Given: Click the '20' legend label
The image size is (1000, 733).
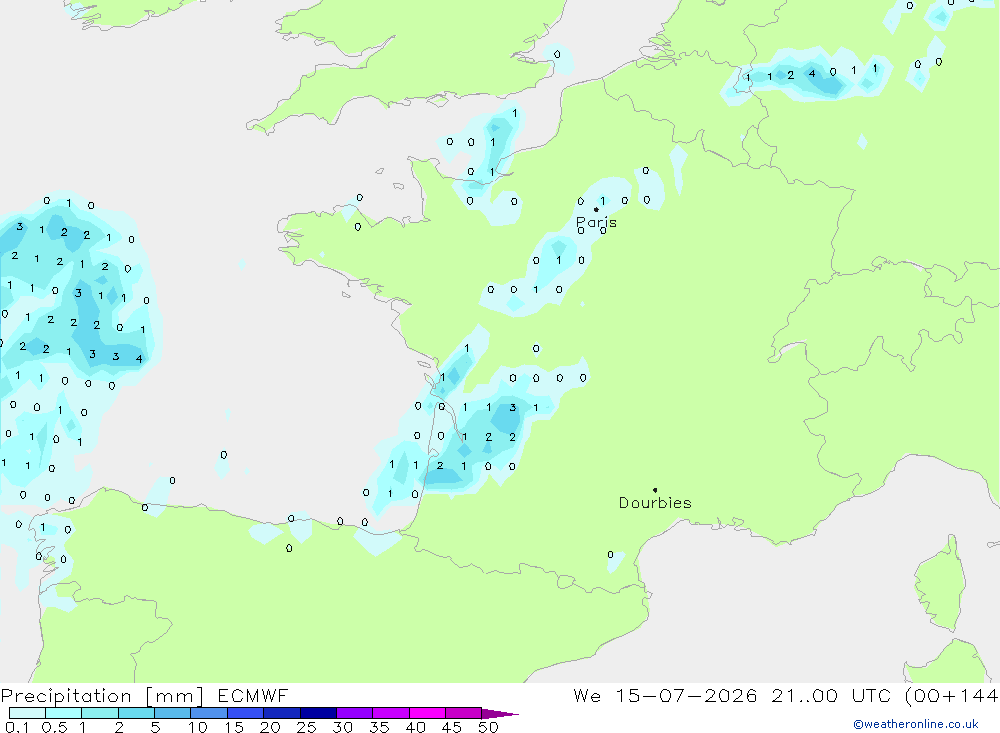Looking at the screenshot, I should pyautogui.click(x=270, y=727).
